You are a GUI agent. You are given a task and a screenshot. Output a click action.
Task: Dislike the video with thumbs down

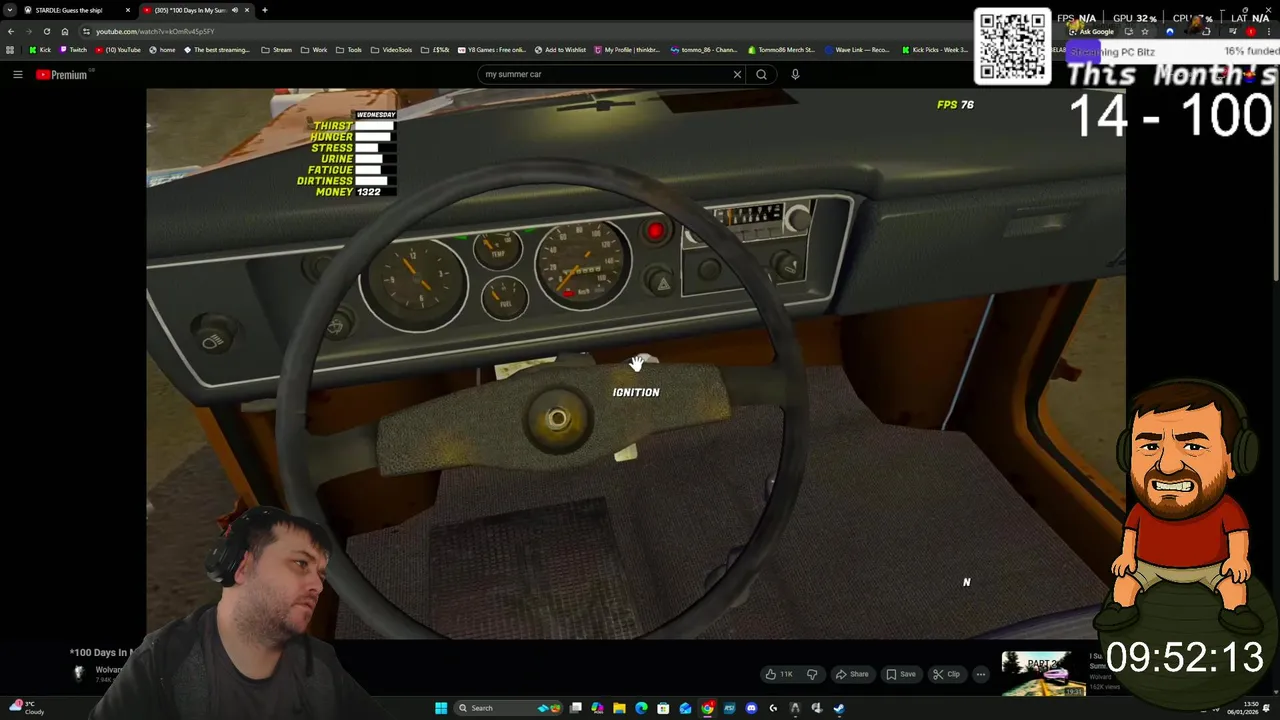811,674
